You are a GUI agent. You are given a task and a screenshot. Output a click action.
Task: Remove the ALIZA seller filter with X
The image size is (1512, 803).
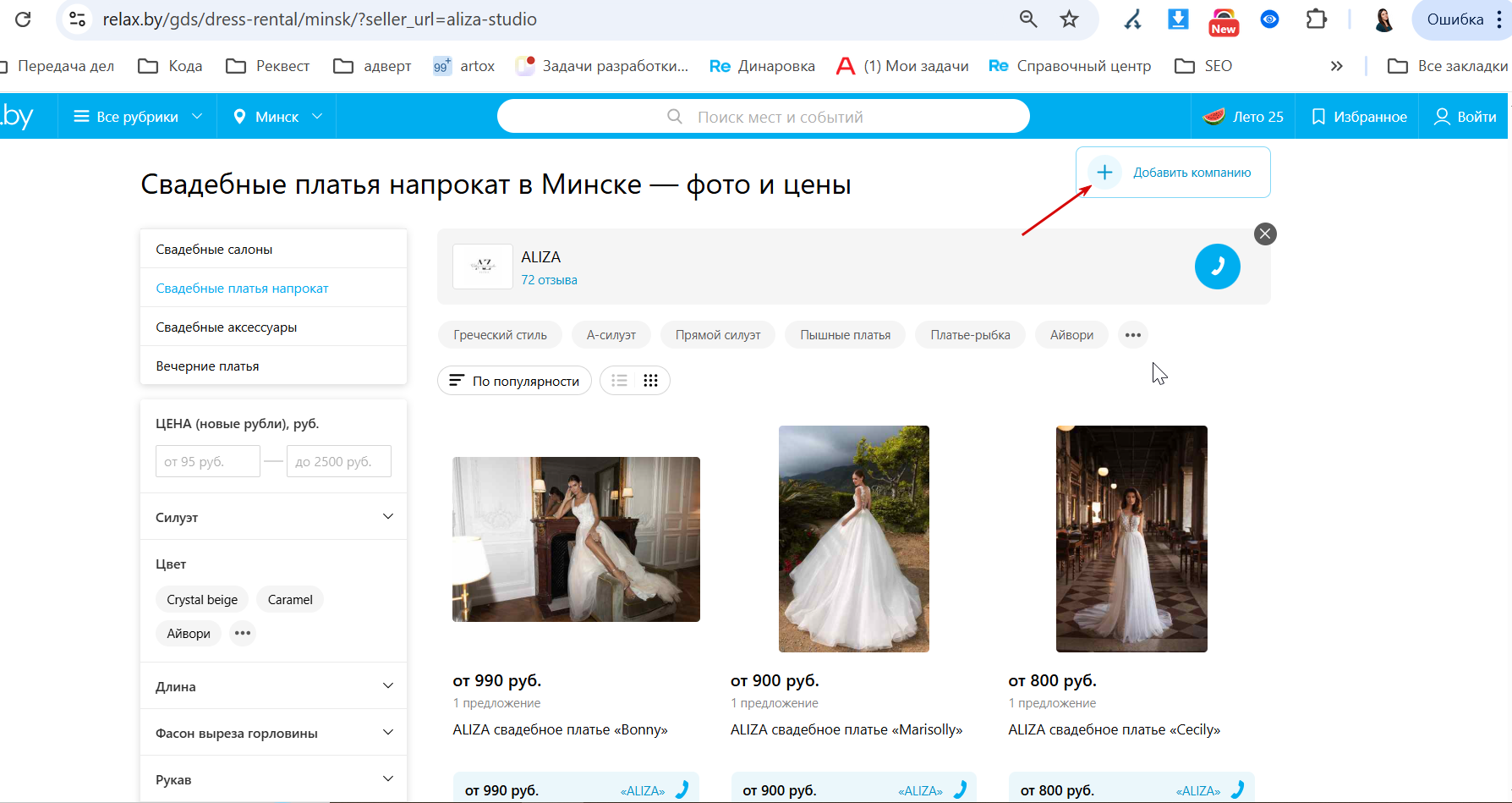(1265, 234)
